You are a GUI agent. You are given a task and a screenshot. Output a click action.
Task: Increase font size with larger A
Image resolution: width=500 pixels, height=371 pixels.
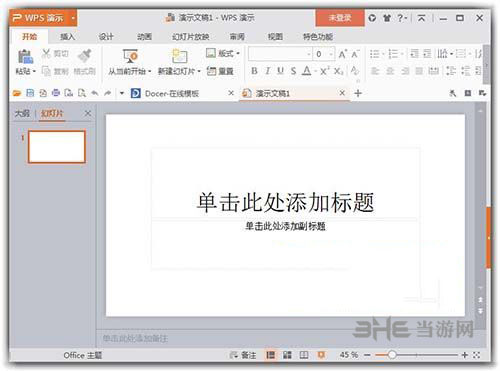342,54
